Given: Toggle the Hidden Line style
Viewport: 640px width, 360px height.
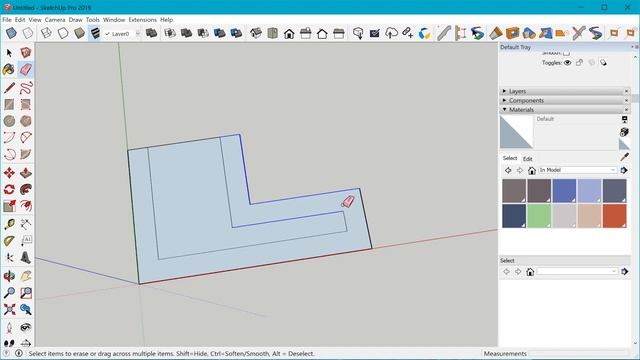Looking at the screenshot, I should (63, 33).
